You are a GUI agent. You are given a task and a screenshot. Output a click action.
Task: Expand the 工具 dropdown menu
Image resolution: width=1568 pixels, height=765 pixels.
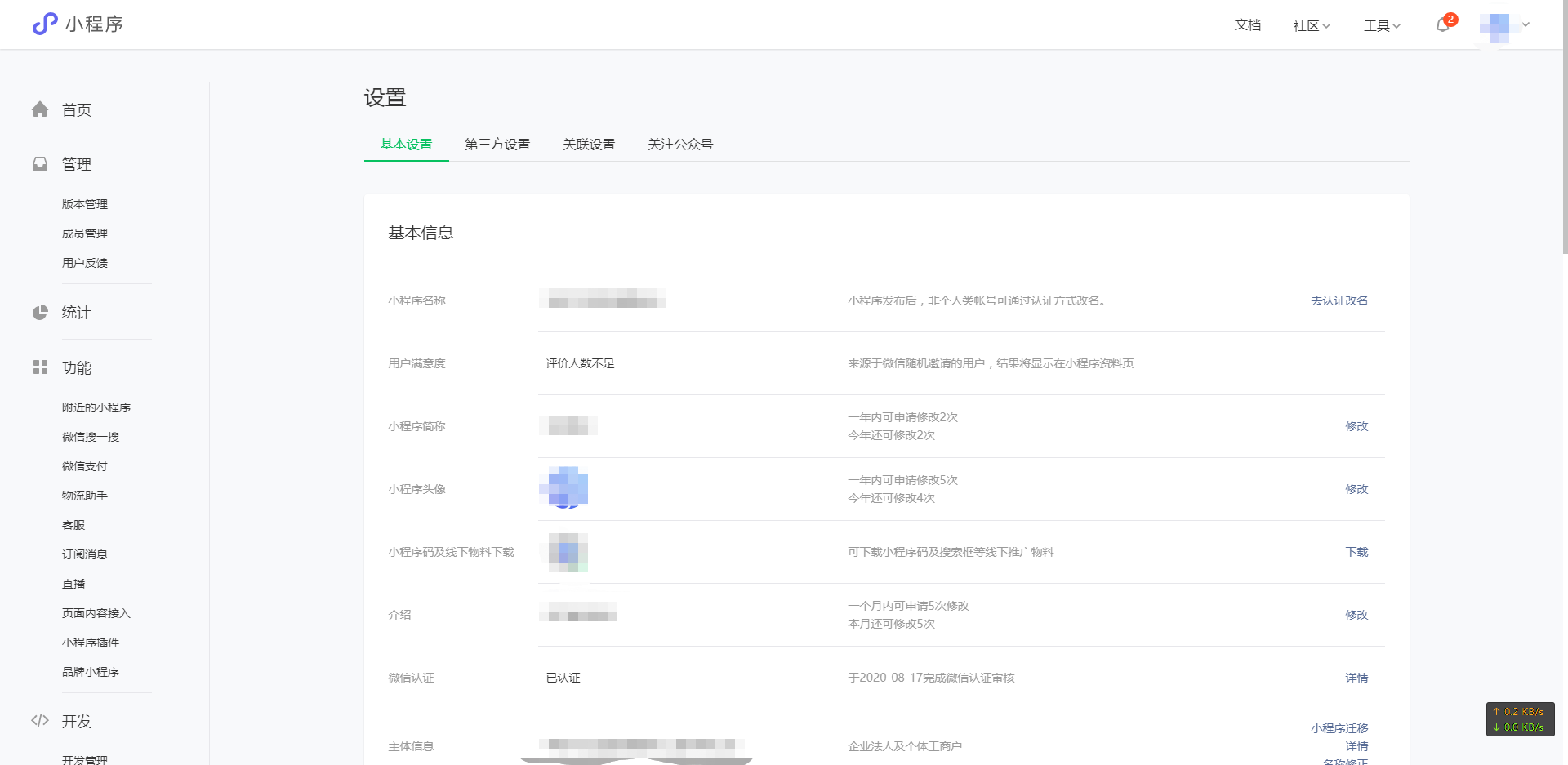[x=1382, y=25]
